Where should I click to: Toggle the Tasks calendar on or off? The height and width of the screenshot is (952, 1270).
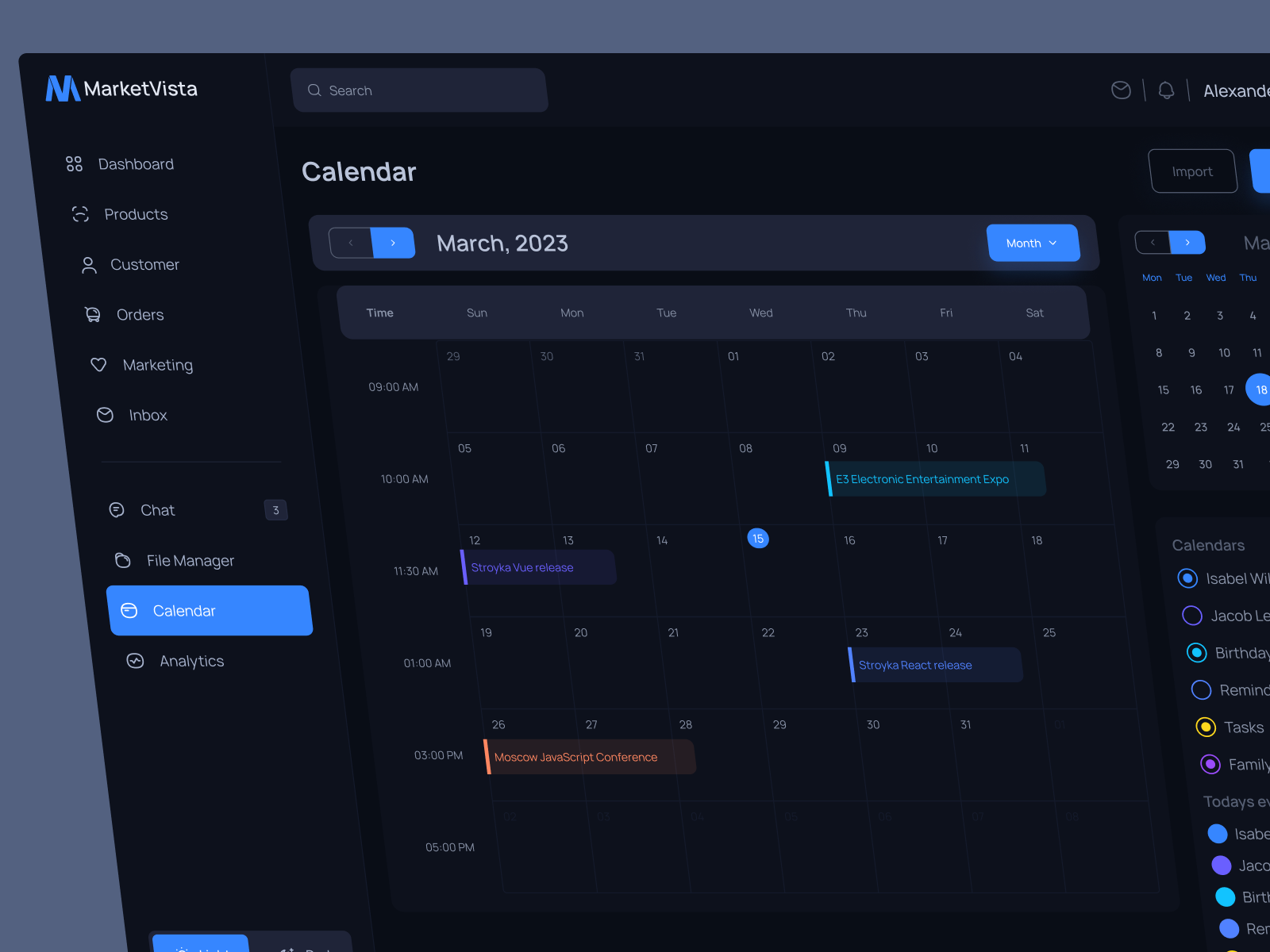click(x=1206, y=727)
